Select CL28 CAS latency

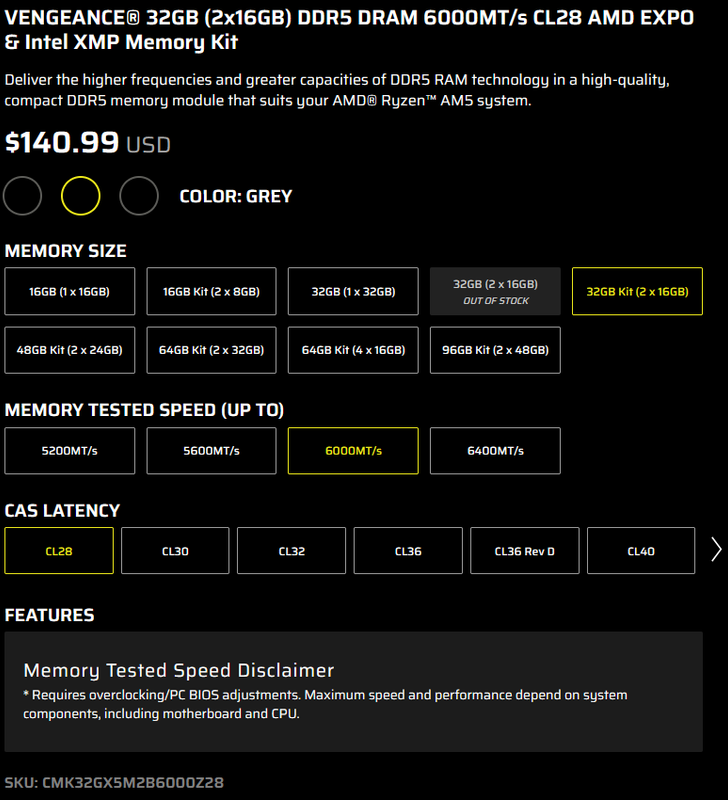(59, 551)
